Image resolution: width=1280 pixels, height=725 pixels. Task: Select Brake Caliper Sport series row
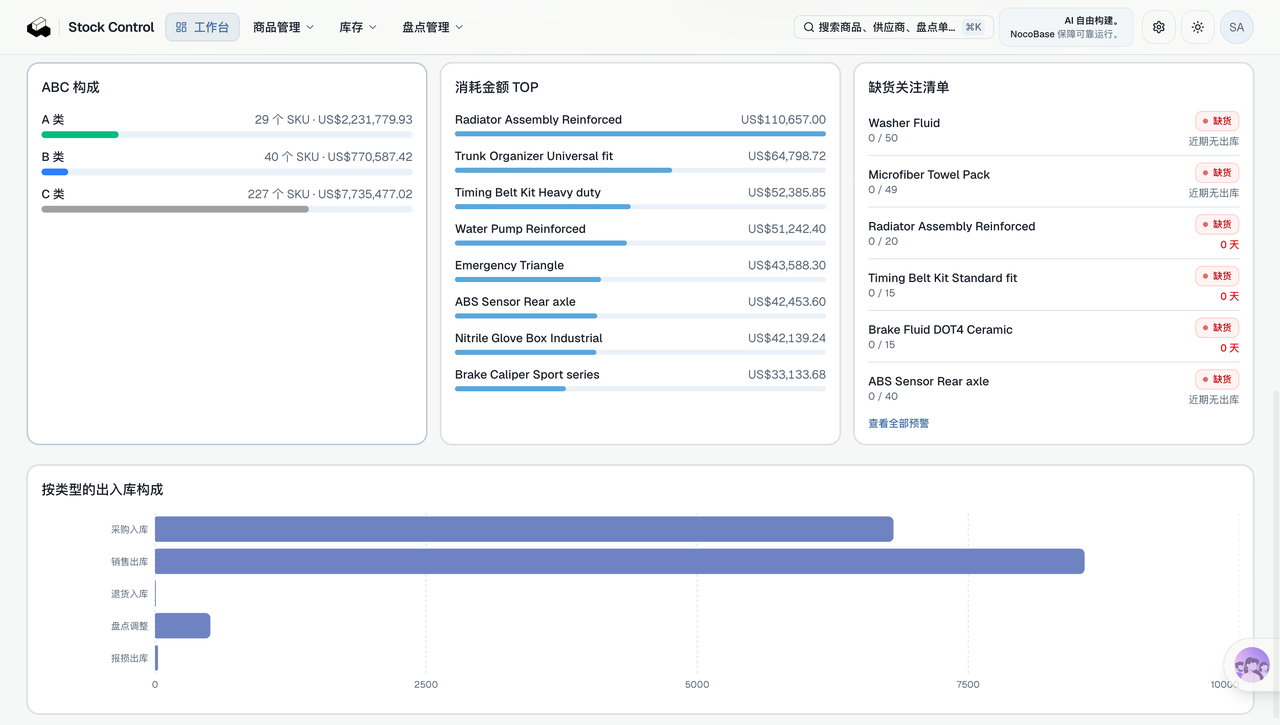(x=640, y=379)
